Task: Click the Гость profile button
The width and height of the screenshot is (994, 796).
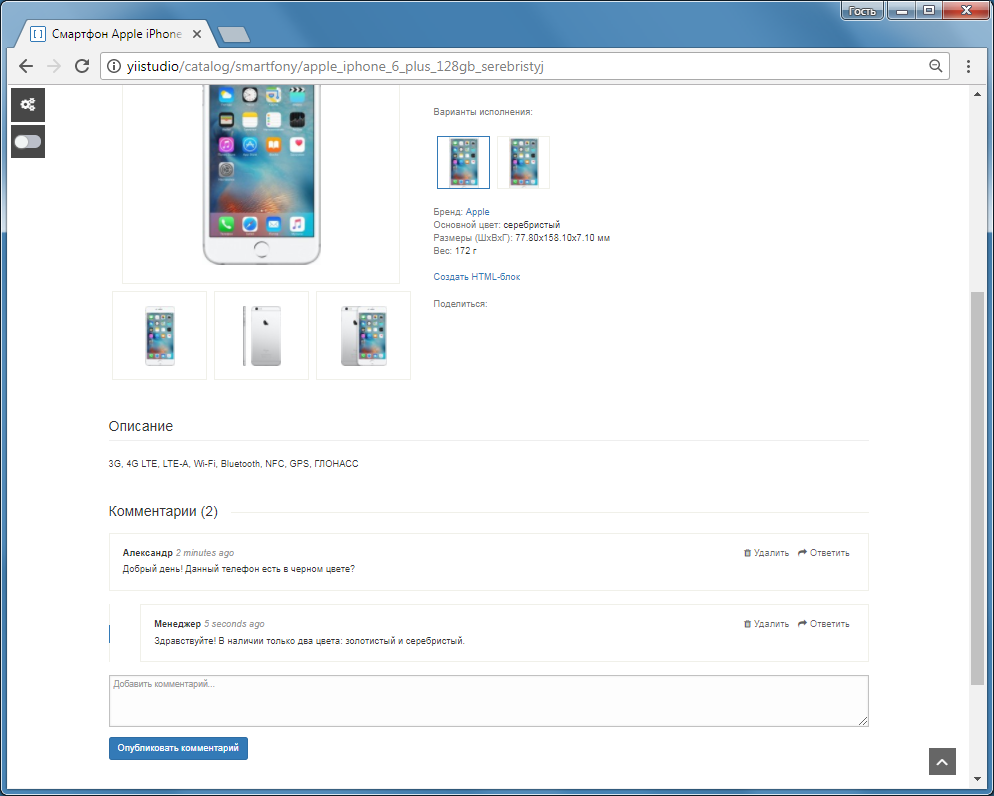Action: click(862, 11)
